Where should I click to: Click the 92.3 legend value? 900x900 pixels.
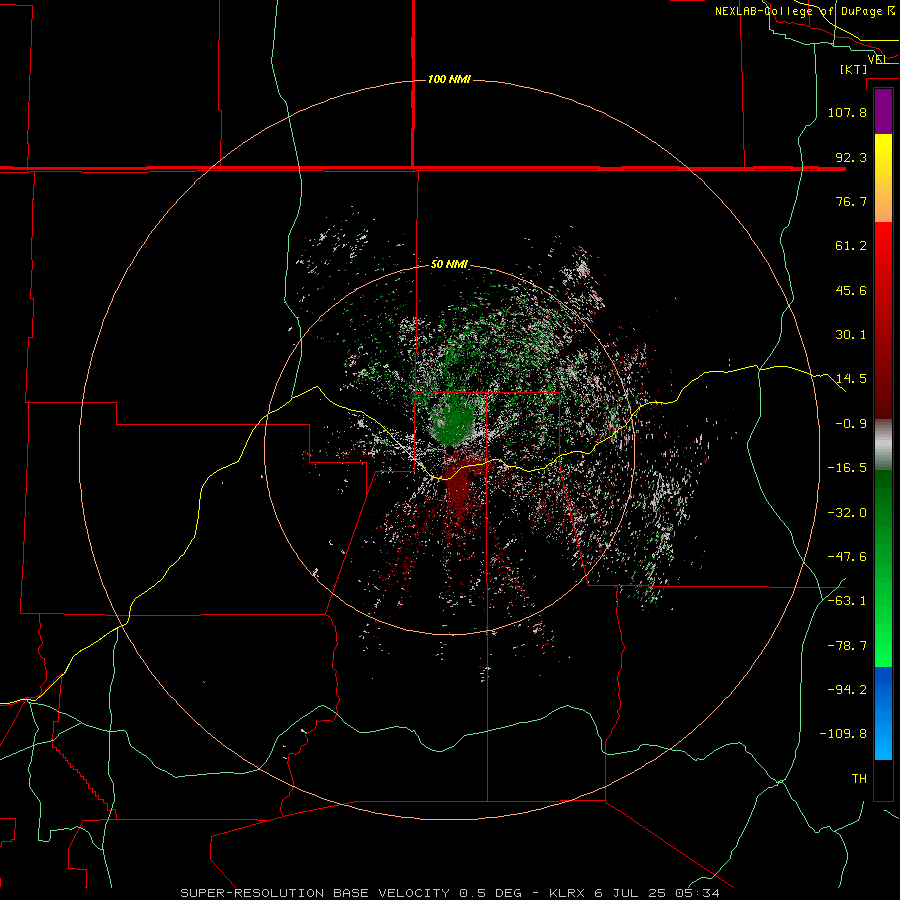[851, 157]
